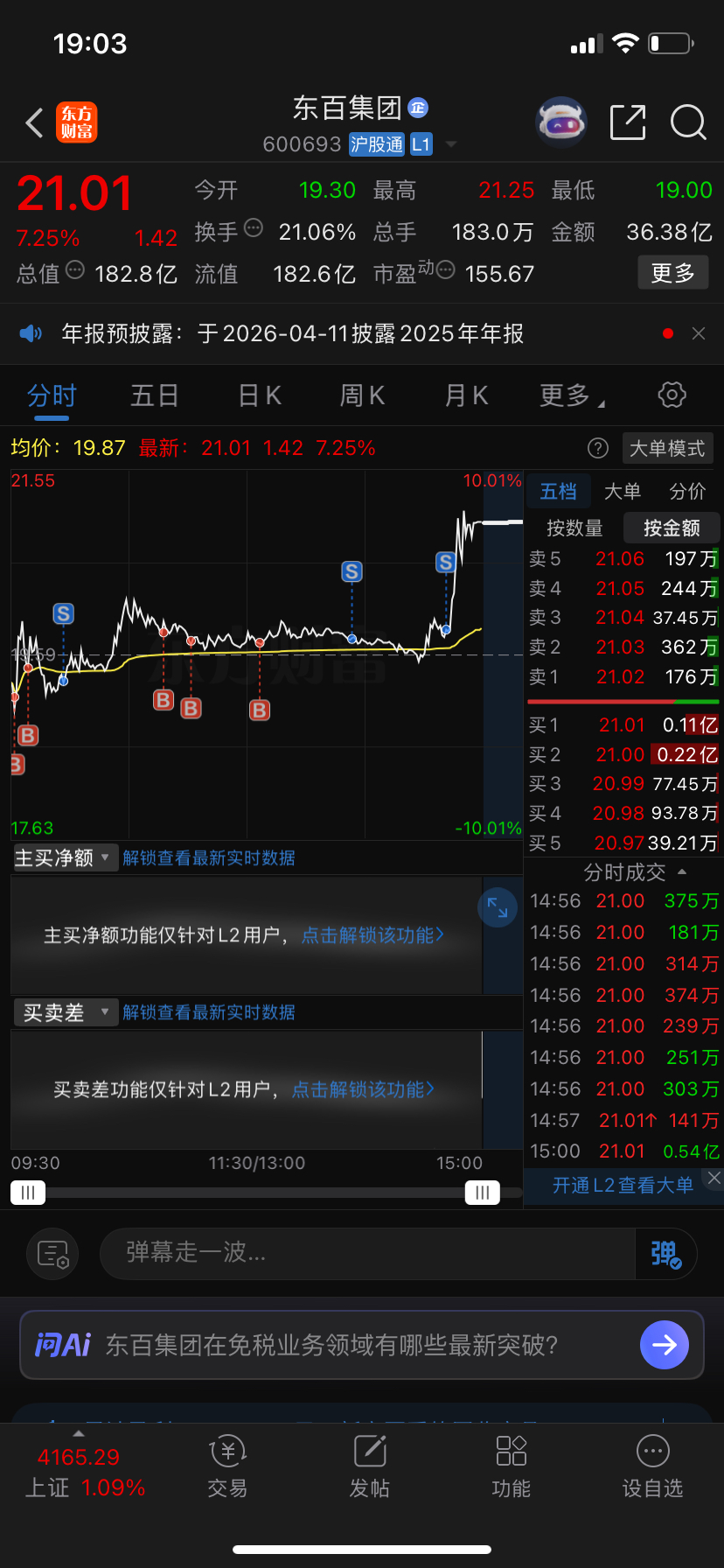Tap 点击解锁该功能 in 主买净额 panel
This screenshot has width=724, height=1568.
click(x=372, y=935)
